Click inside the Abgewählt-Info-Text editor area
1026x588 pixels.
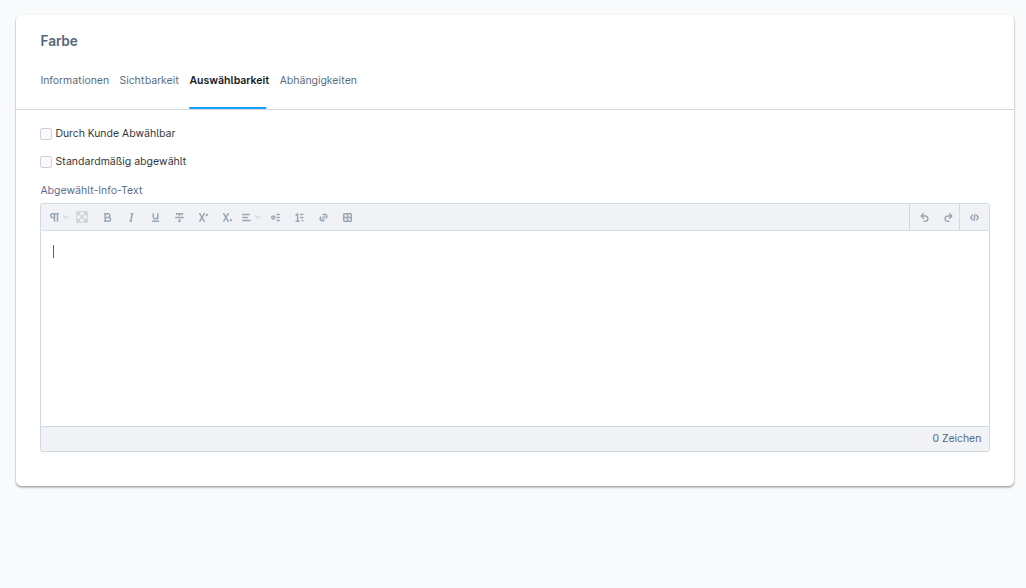(x=515, y=328)
